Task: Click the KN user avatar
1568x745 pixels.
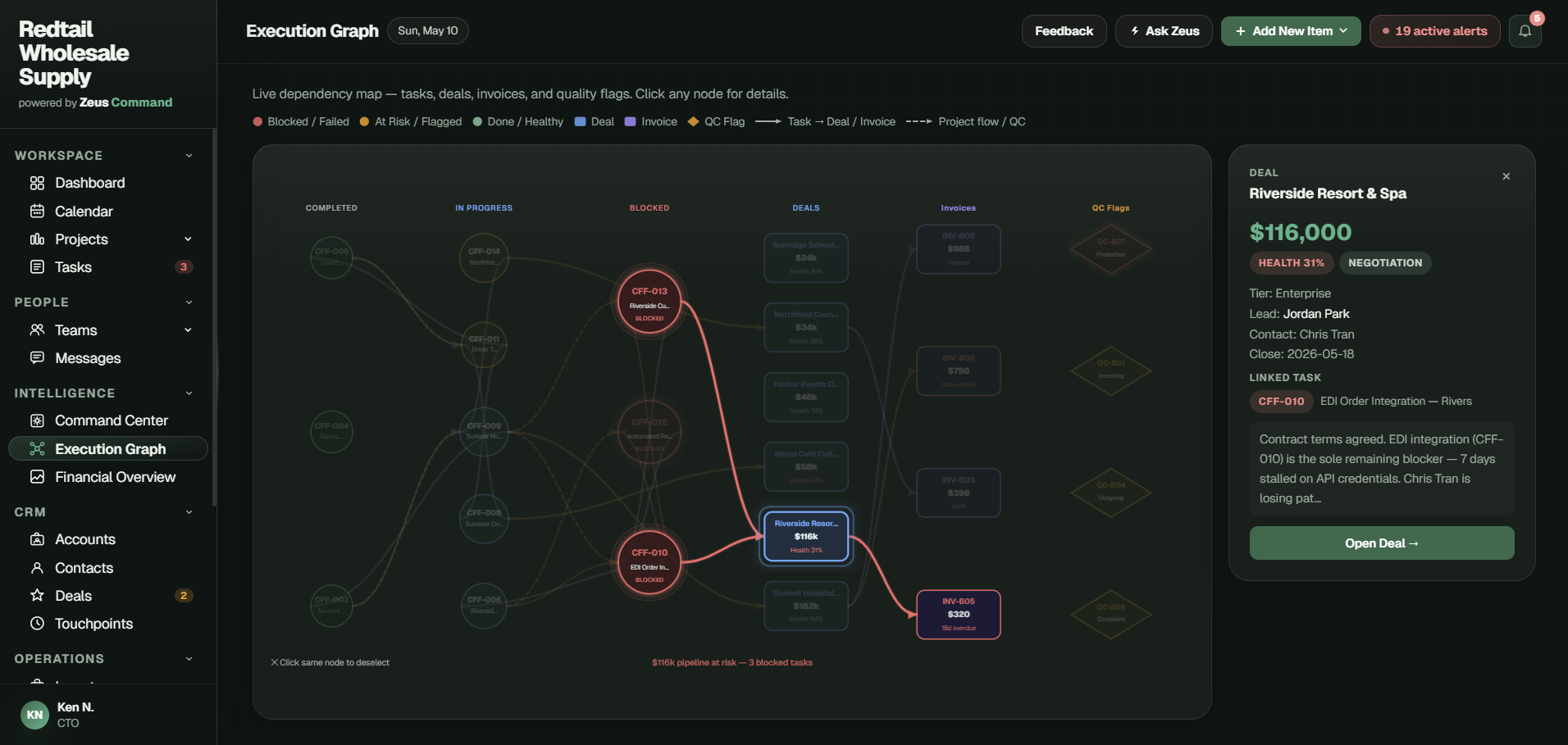Action: click(x=34, y=715)
